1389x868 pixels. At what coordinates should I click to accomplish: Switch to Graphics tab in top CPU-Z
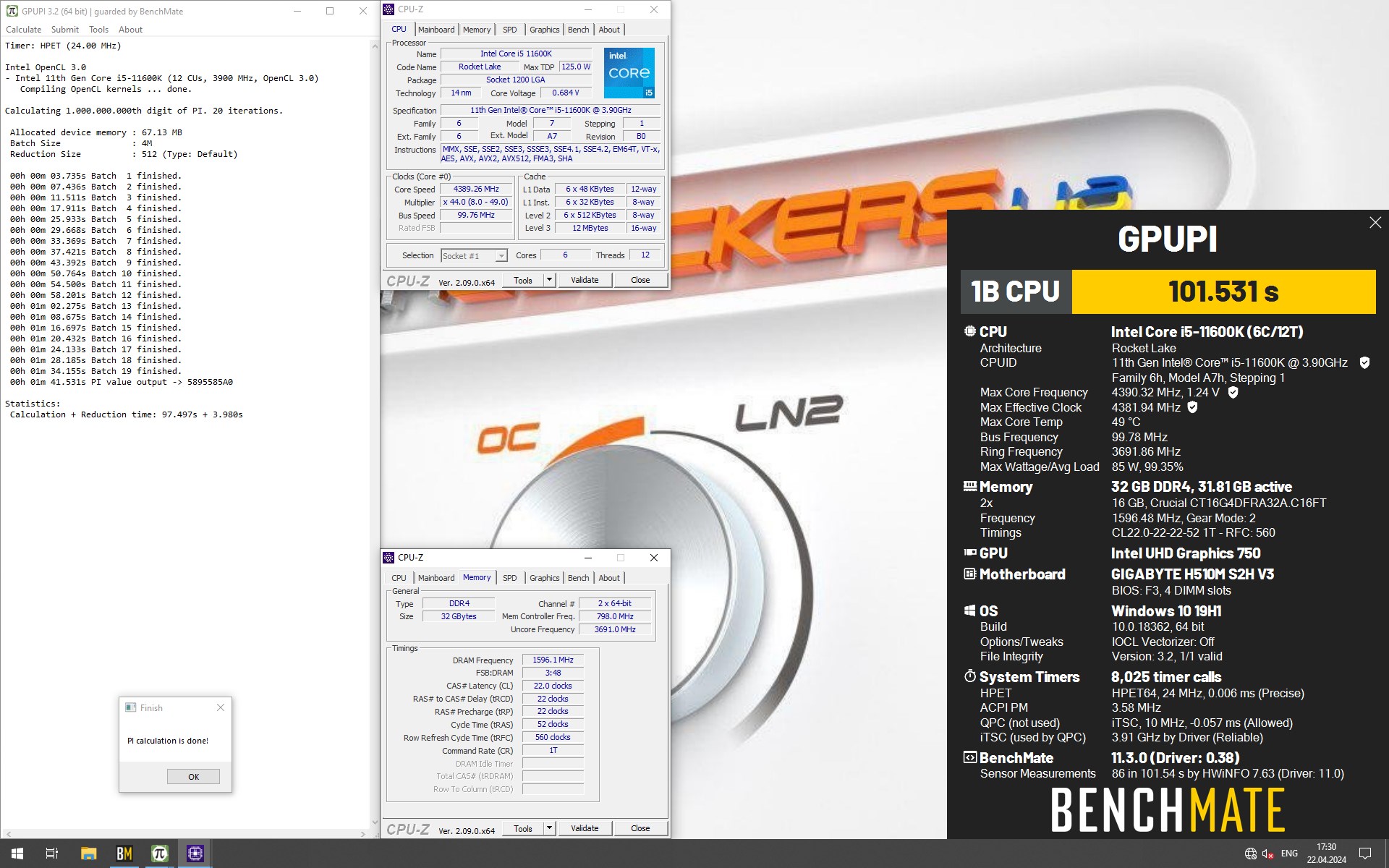(544, 30)
